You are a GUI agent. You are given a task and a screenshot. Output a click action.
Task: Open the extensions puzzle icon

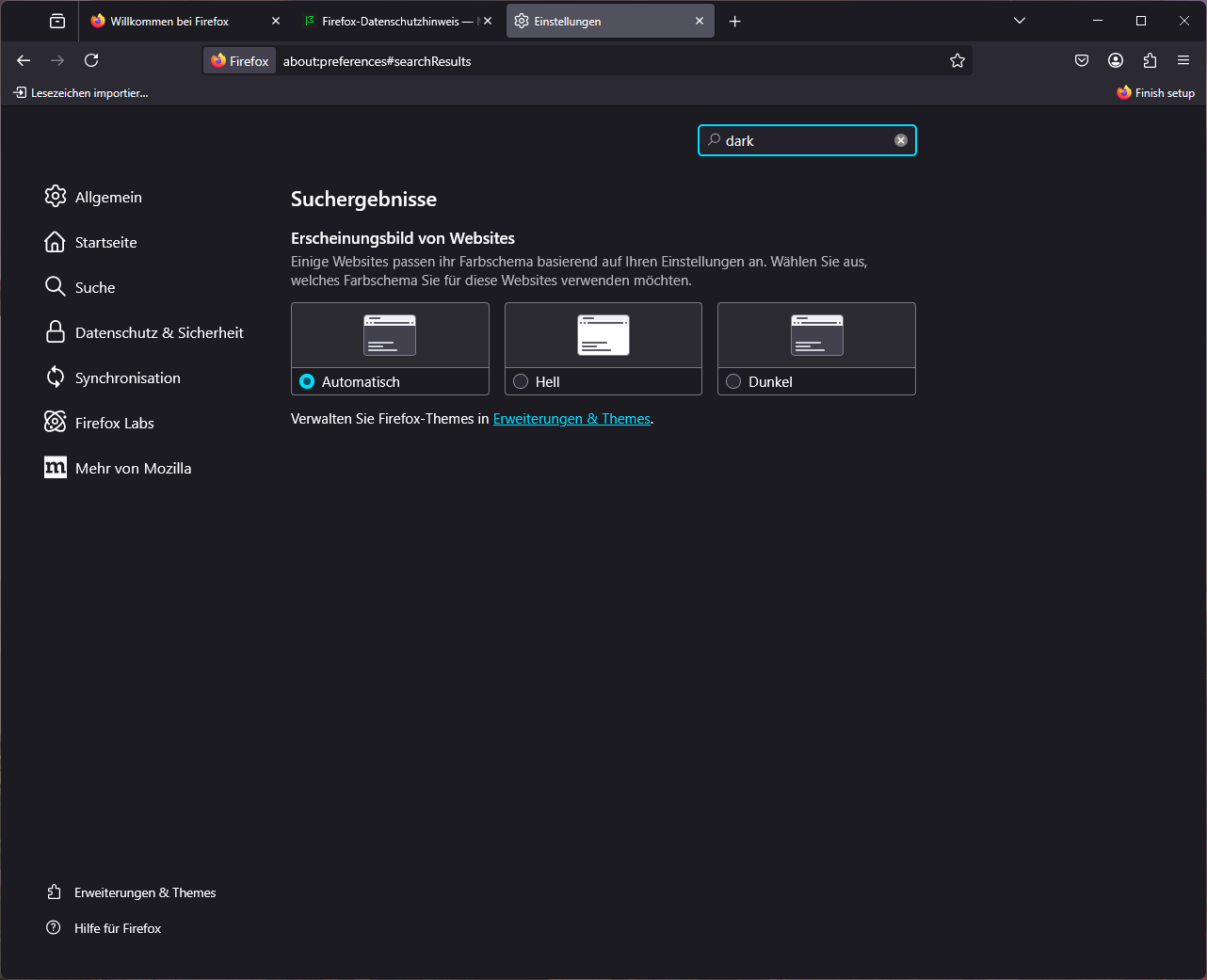[1150, 60]
